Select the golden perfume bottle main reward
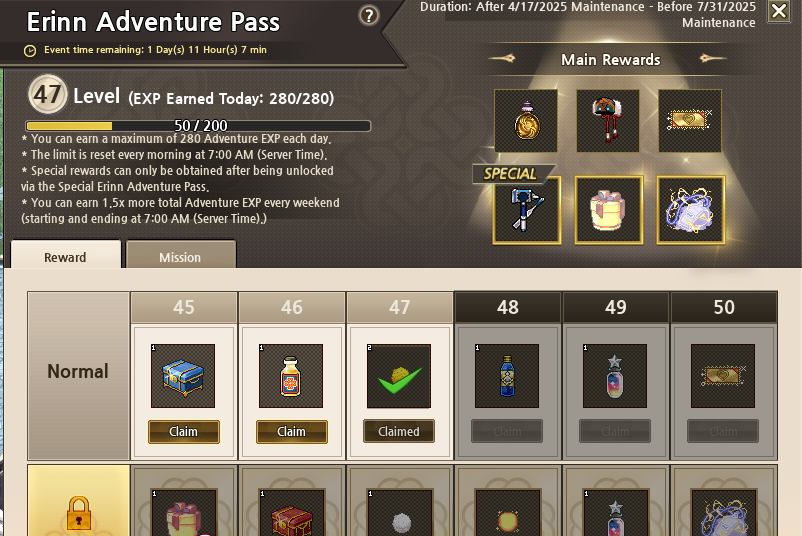This screenshot has width=802, height=536. pos(526,121)
